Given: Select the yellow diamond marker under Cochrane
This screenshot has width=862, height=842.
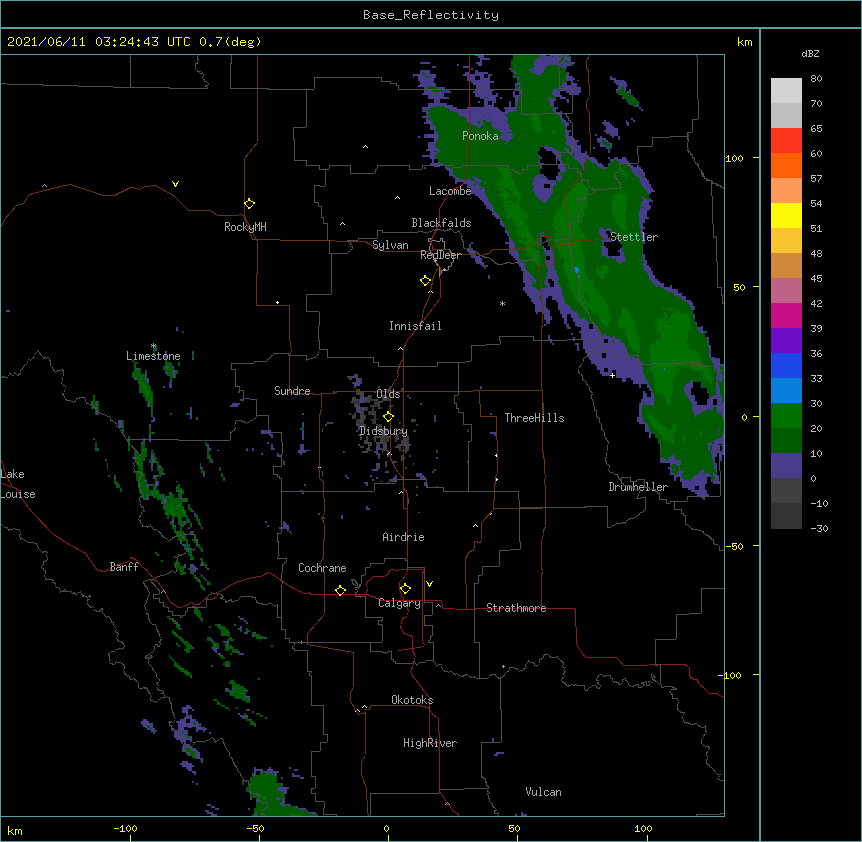Looking at the screenshot, I should point(340,590).
